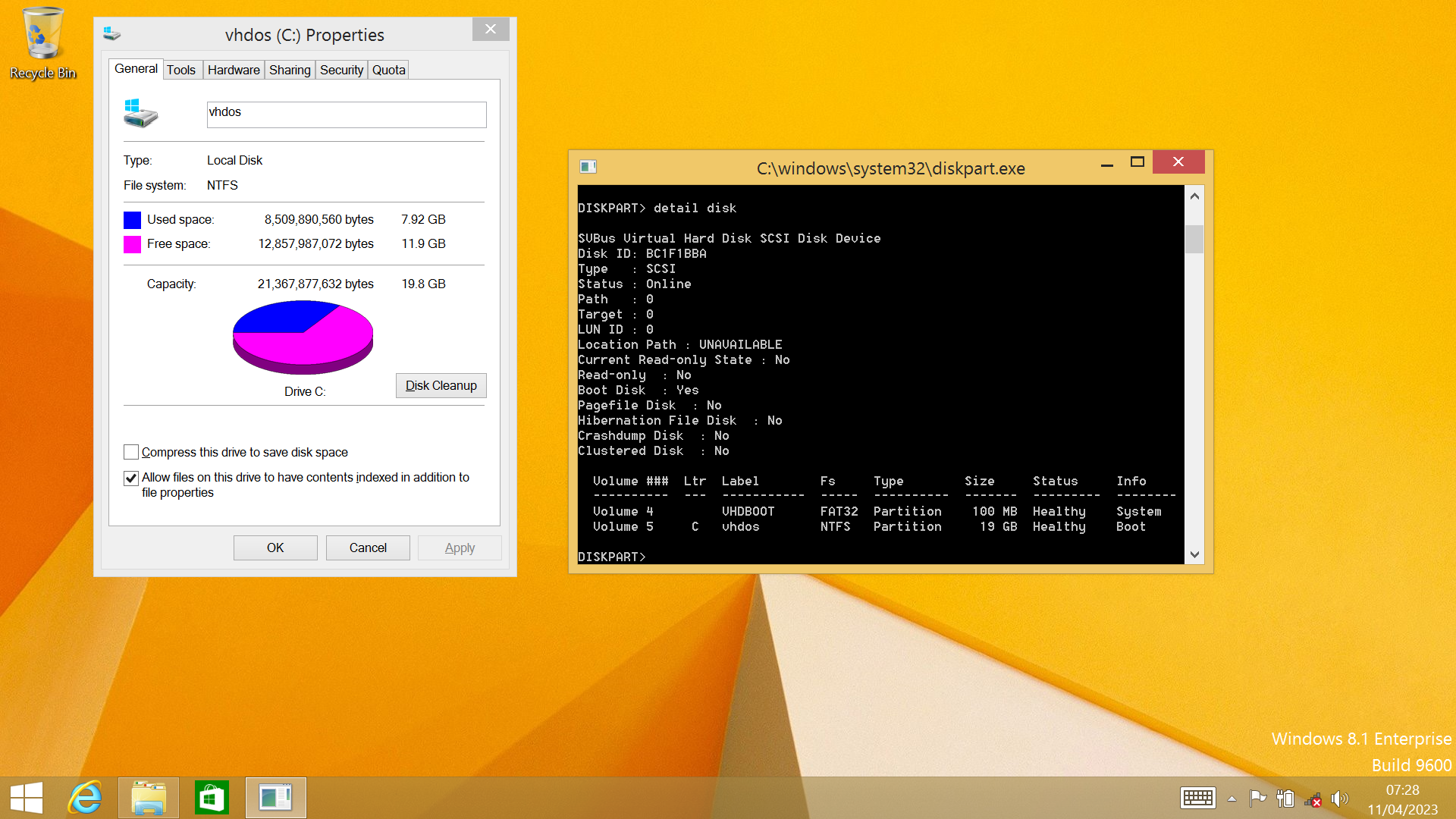
Task: Click diskpart scrollbar up arrow
Action: coord(1194,196)
